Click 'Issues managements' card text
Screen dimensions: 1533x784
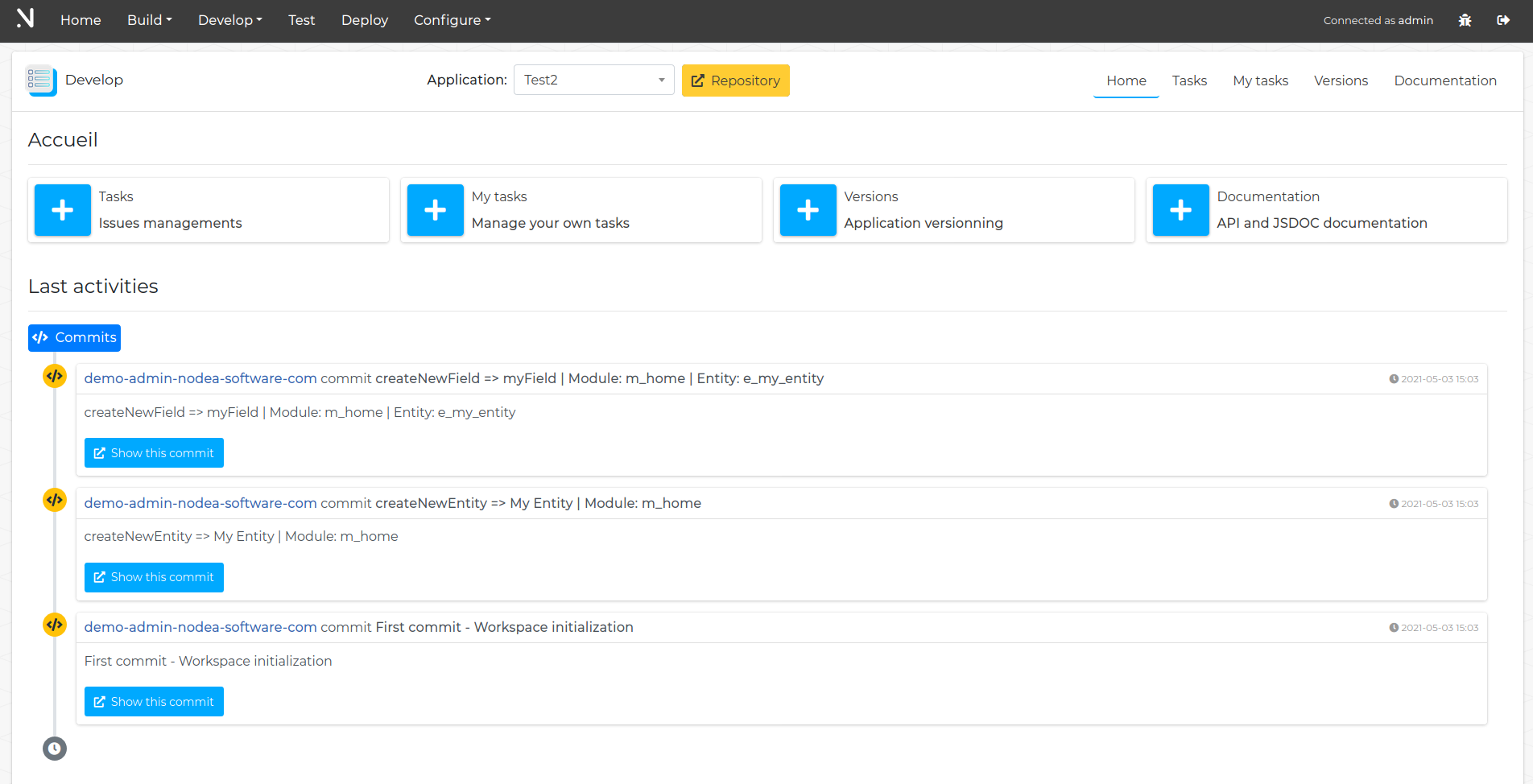[170, 223]
